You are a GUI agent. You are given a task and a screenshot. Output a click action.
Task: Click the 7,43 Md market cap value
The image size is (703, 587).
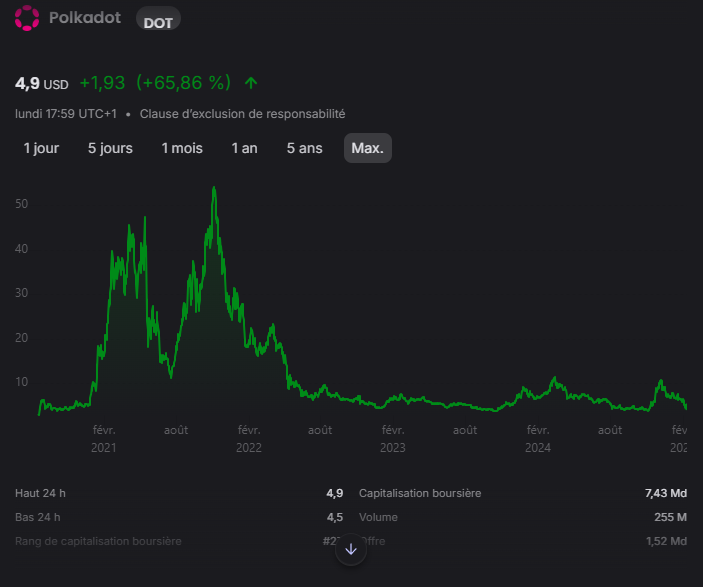pos(666,493)
